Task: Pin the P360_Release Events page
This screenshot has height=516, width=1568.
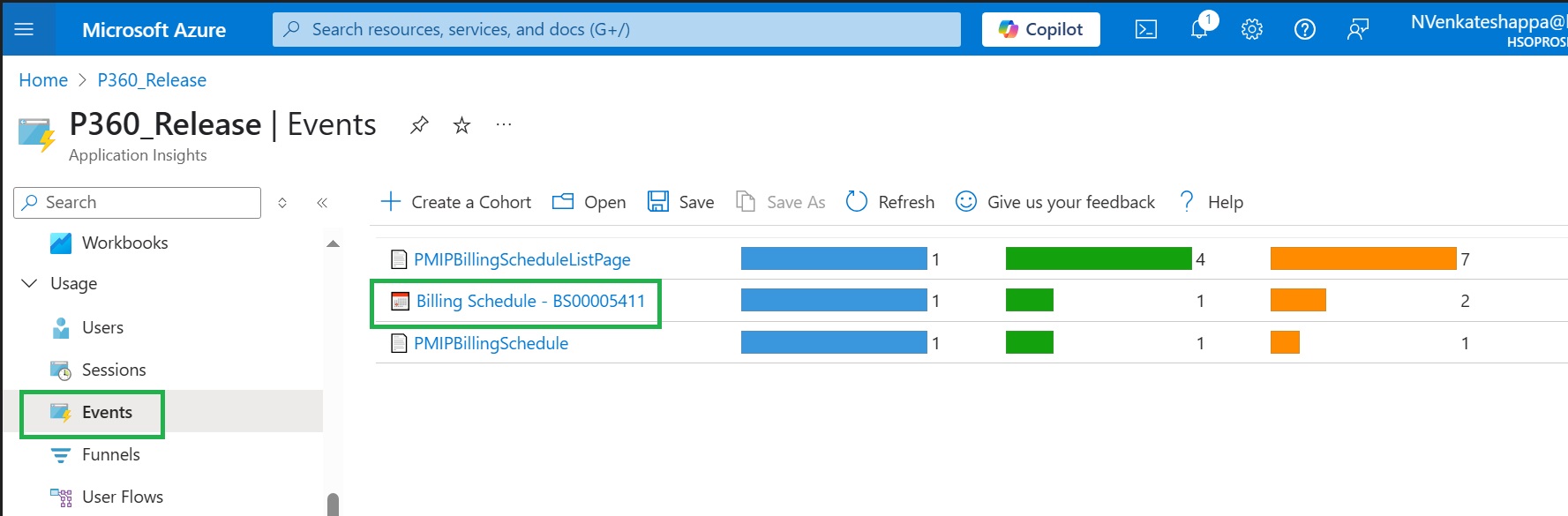Action: (419, 125)
